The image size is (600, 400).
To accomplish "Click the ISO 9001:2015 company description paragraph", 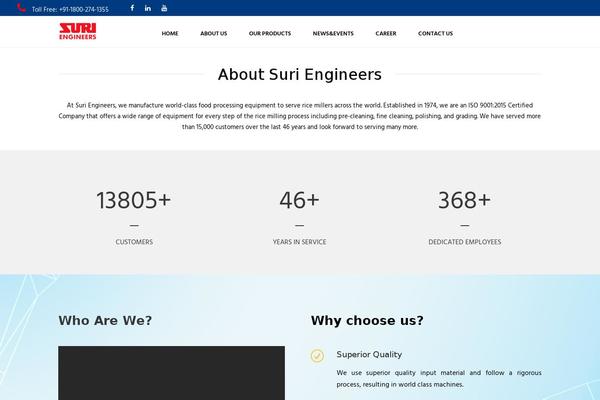I will pos(300,116).
